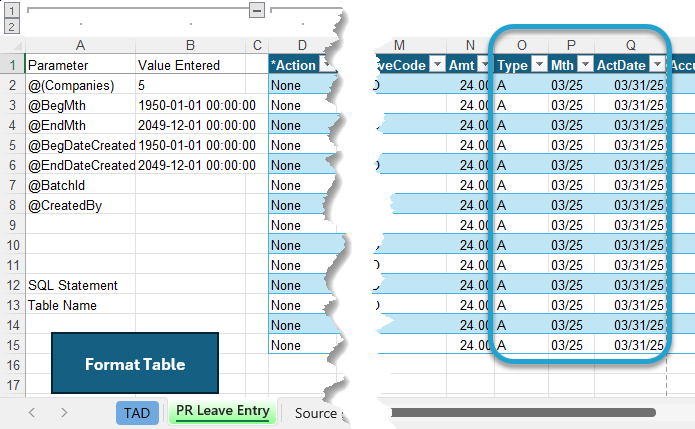Viewport: 695px width, 429px height.
Task: Click the '@BegMth' cell
Action: click(x=80, y=105)
